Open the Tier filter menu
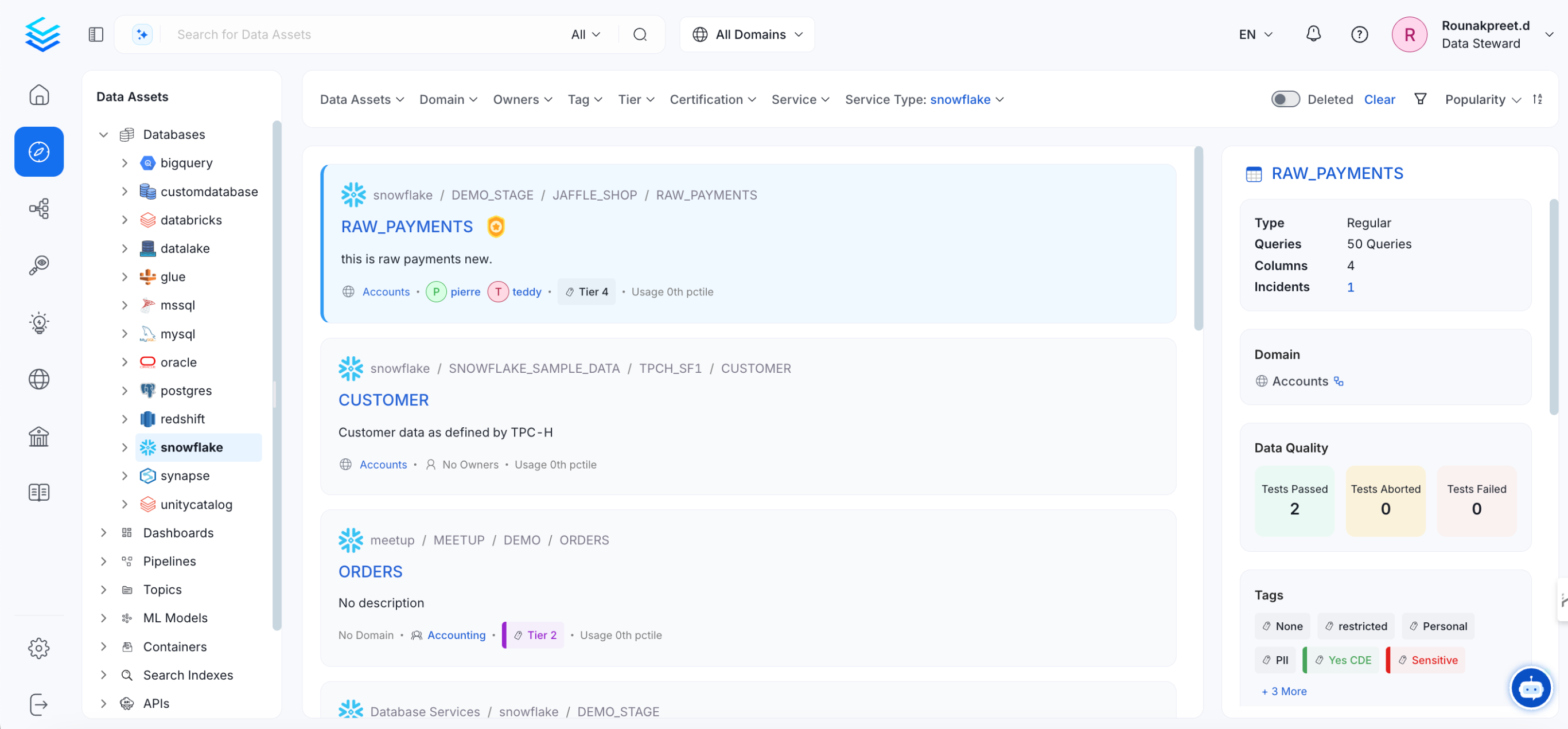The width and height of the screenshot is (1568, 729). 636,99
